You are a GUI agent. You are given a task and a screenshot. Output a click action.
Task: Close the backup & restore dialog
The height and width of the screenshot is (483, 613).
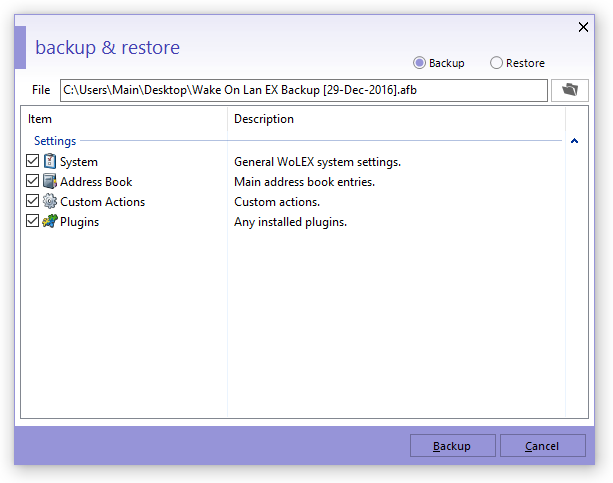[584, 27]
